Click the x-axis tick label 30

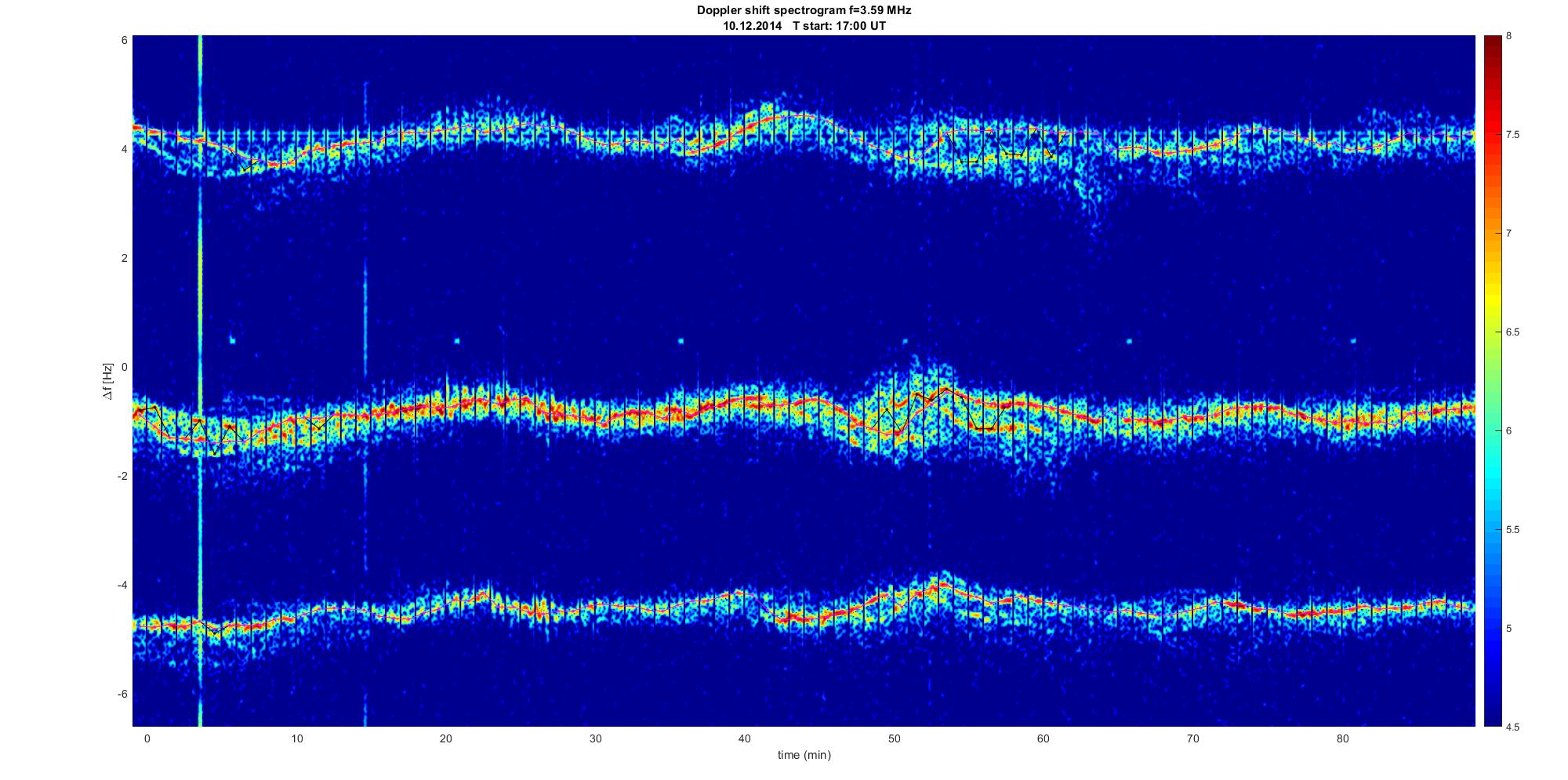[595, 738]
